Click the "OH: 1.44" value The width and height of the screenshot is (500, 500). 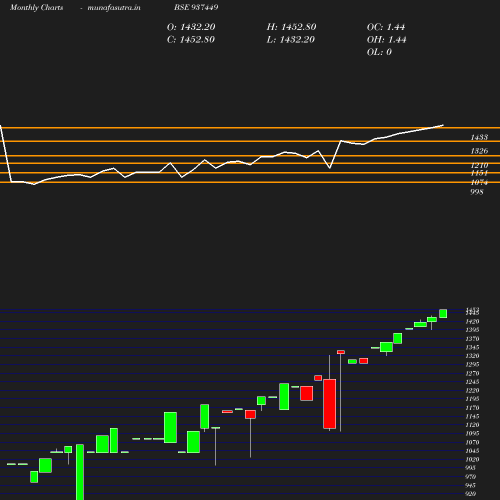pos(387,40)
